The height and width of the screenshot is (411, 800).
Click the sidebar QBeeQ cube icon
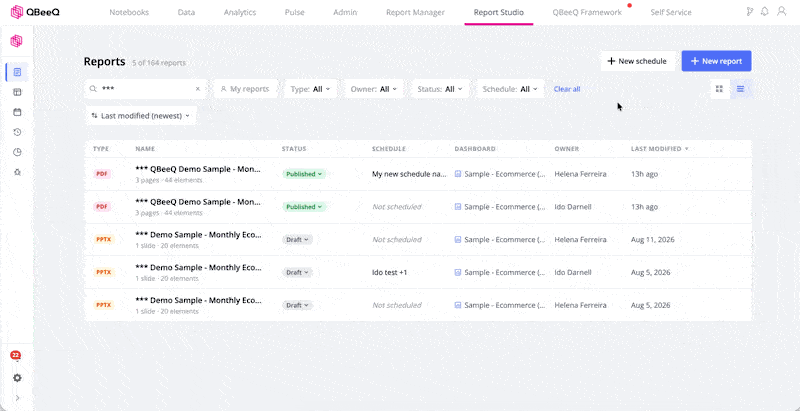tap(17, 41)
